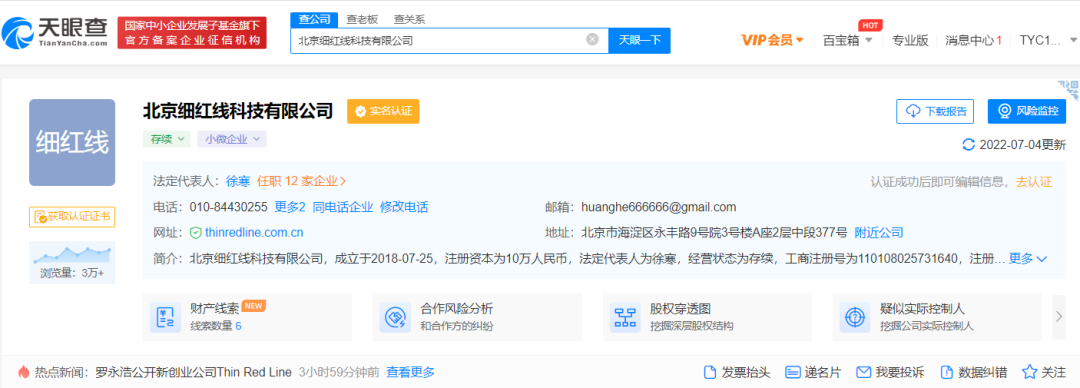Click 去认证 to verify company
The width and height of the screenshot is (1080, 388).
[x=1034, y=182]
